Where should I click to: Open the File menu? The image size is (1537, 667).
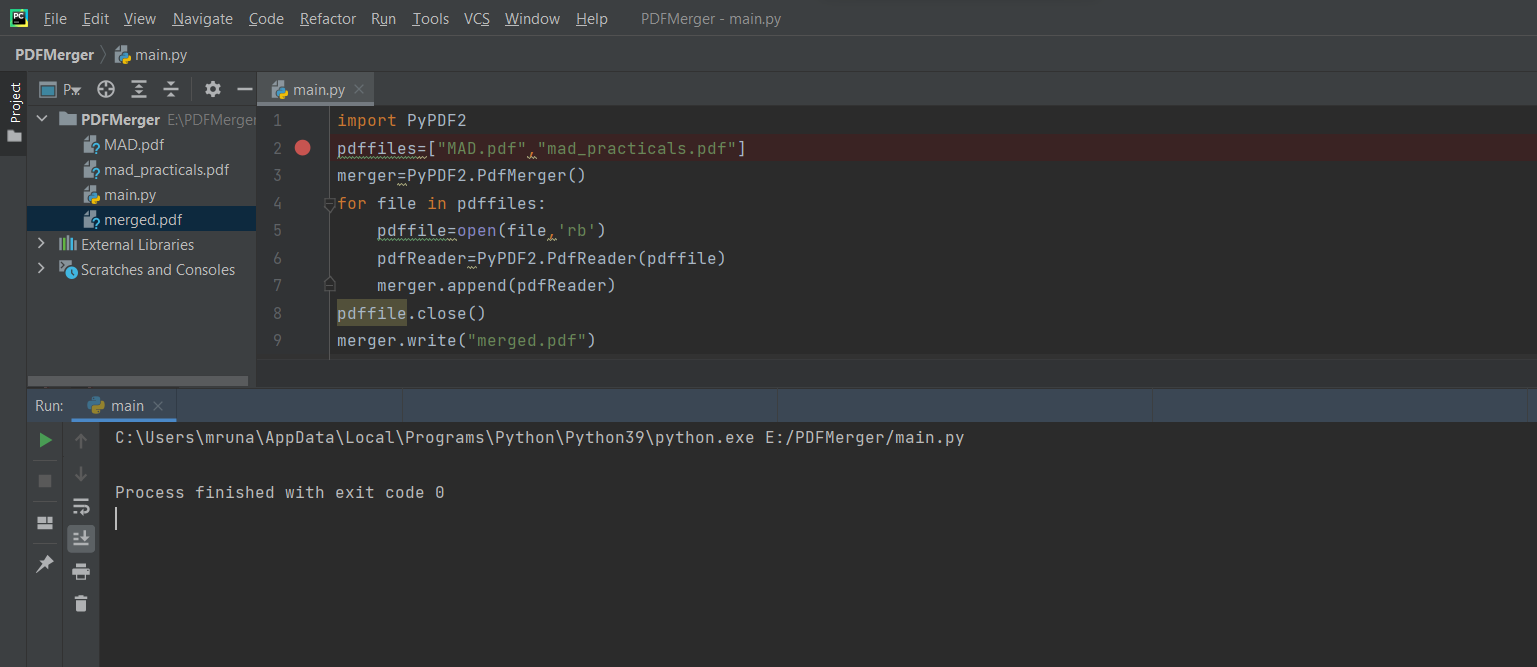(55, 19)
